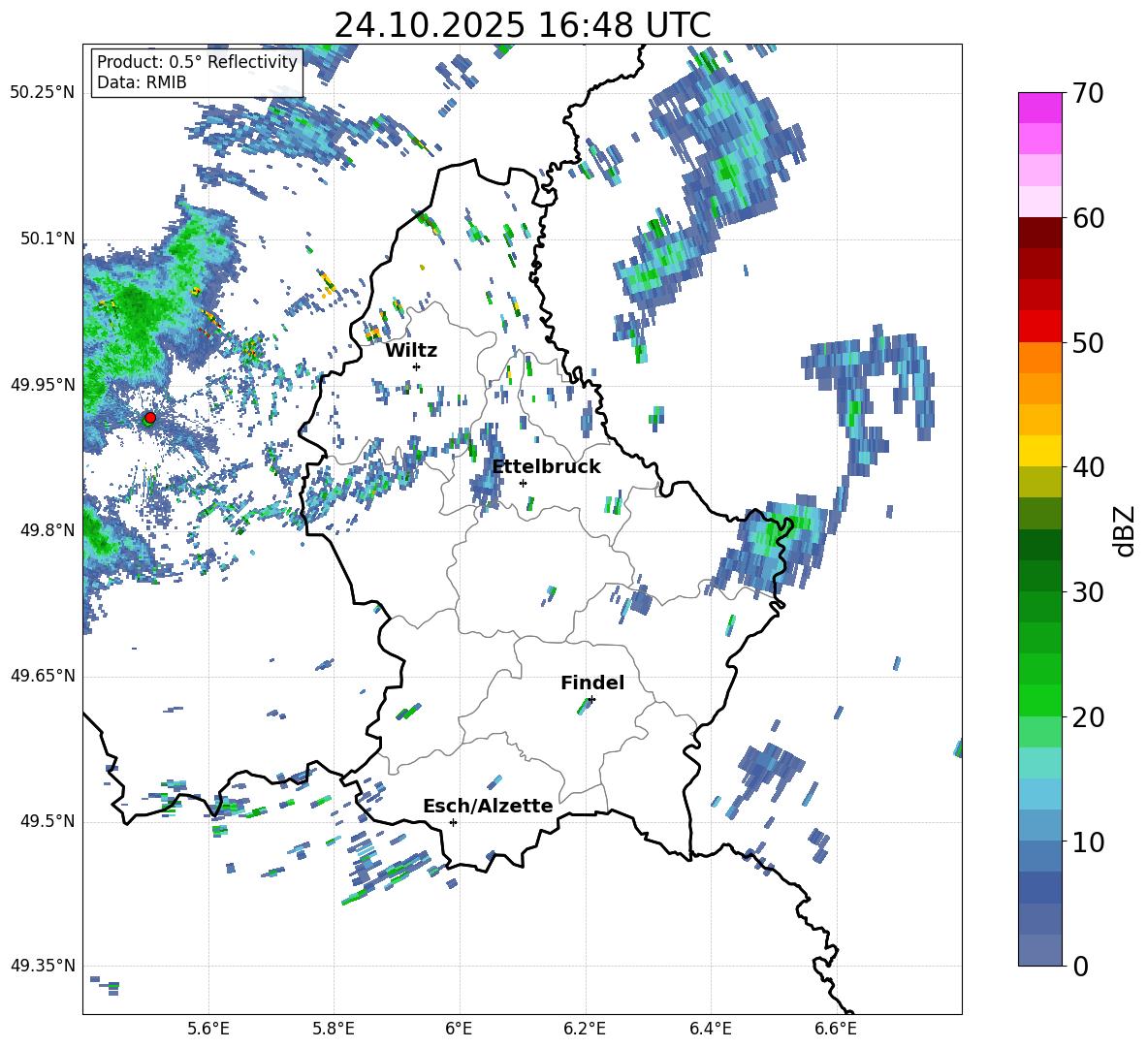Click the Wiltz cross marker
The height and width of the screenshot is (1048, 1148).
pyautogui.click(x=417, y=366)
